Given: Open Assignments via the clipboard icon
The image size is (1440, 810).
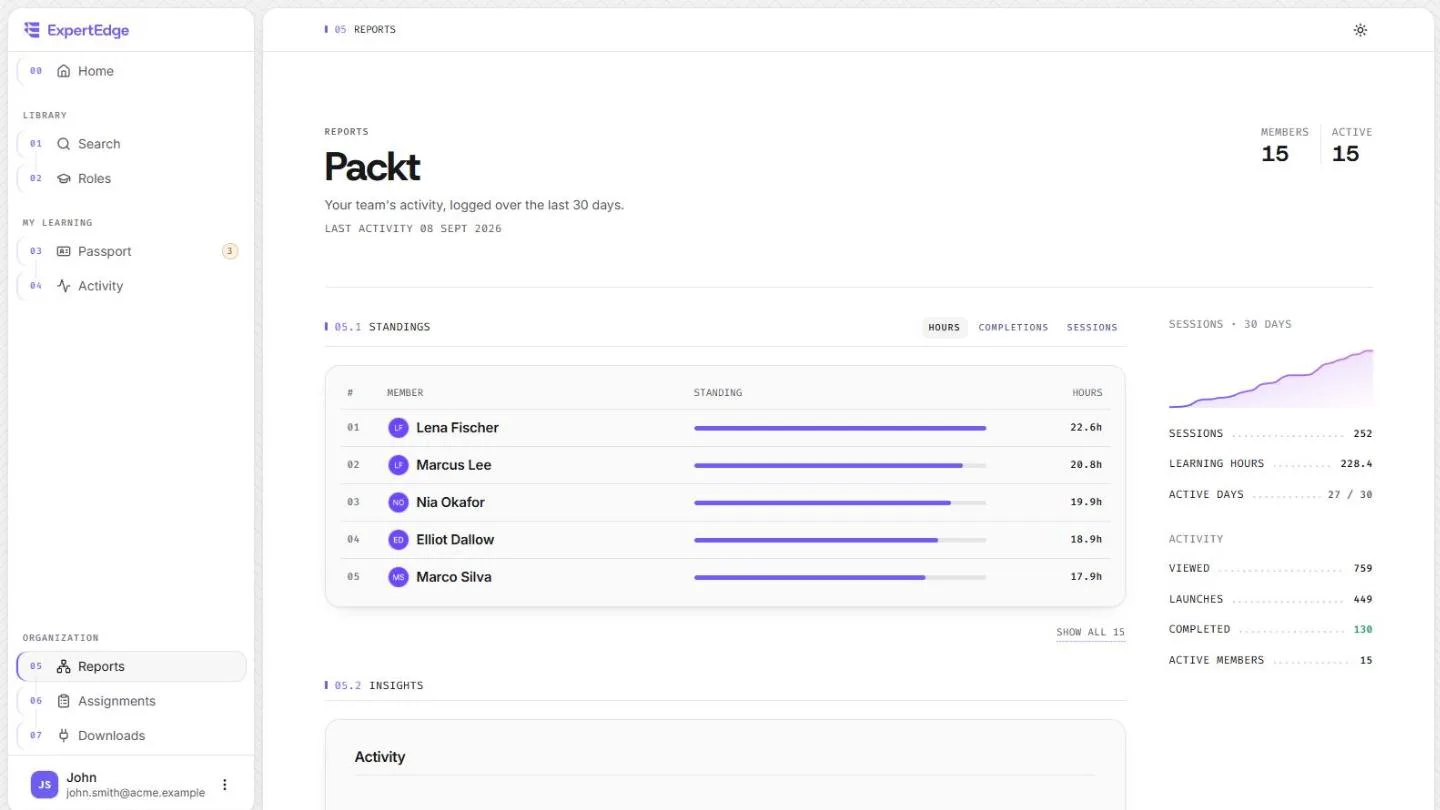Looking at the screenshot, I should 64,701.
